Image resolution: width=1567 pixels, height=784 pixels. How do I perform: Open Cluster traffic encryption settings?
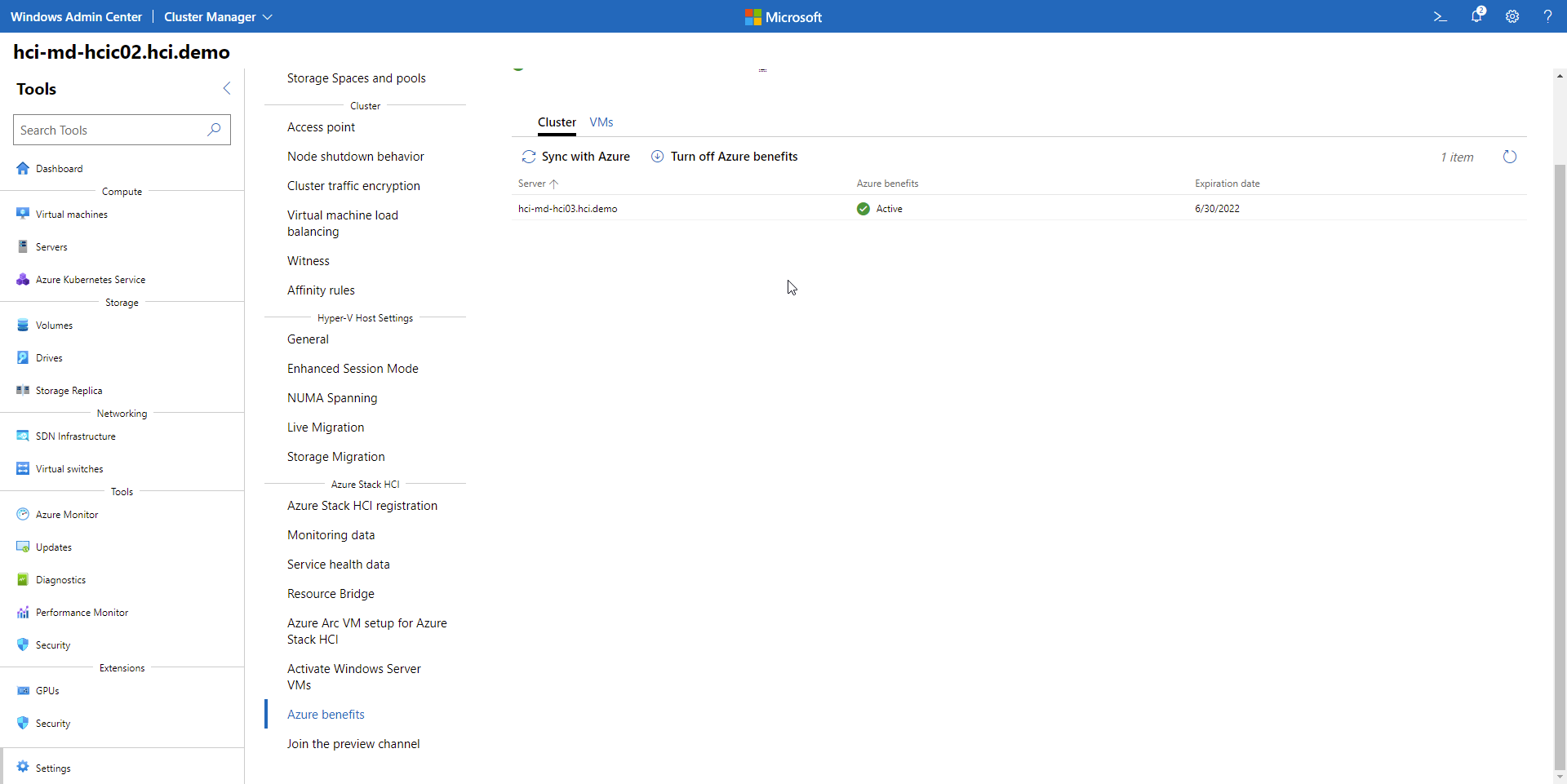click(x=353, y=186)
